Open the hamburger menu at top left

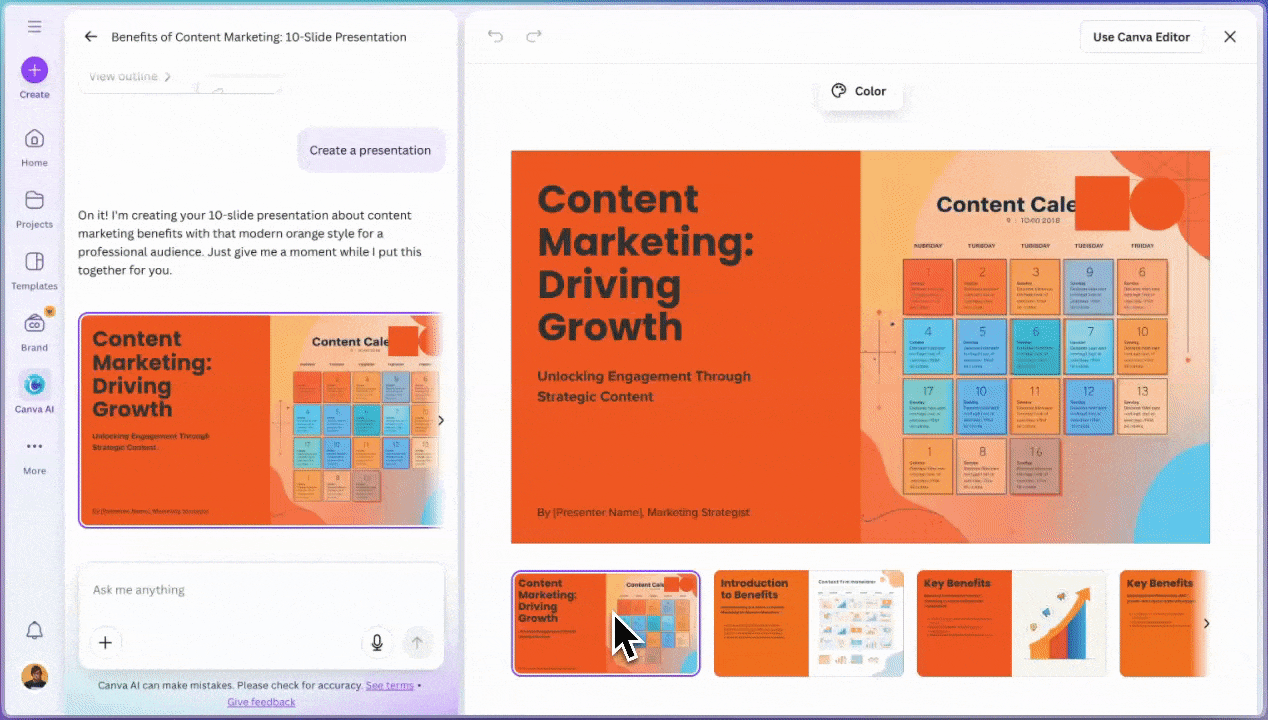(x=34, y=26)
